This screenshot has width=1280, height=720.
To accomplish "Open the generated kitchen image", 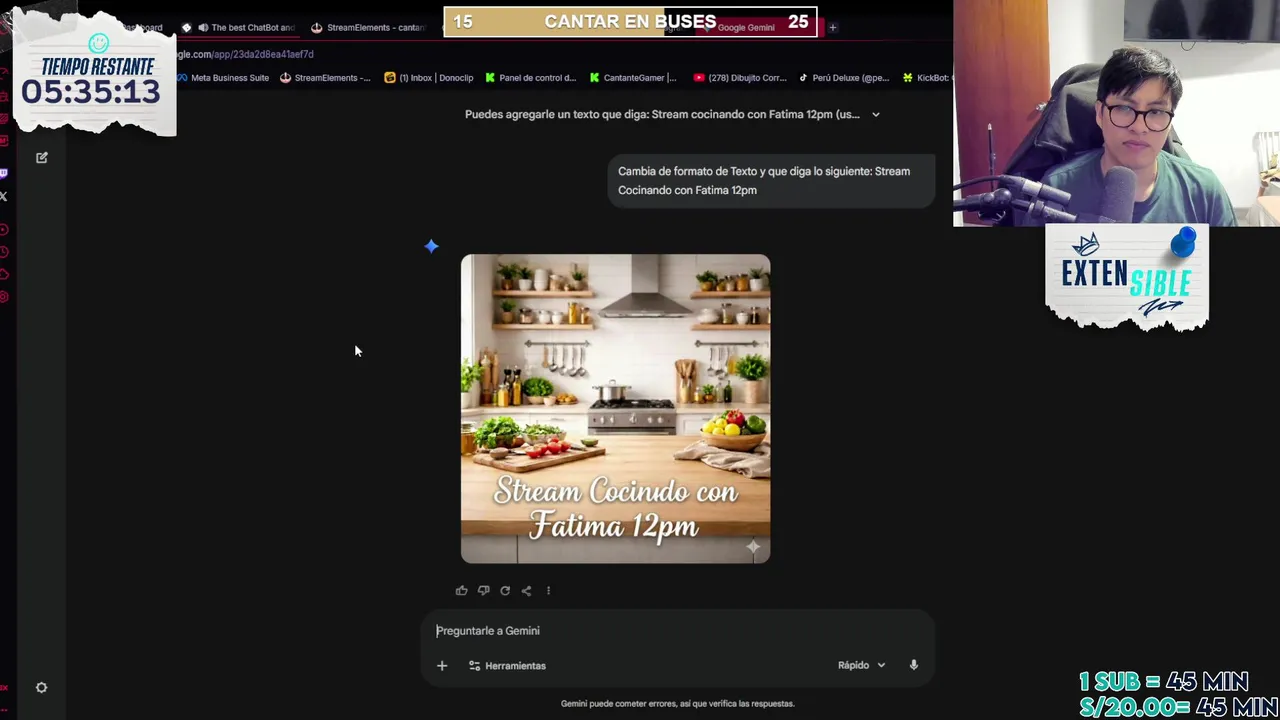I will tap(615, 409).
